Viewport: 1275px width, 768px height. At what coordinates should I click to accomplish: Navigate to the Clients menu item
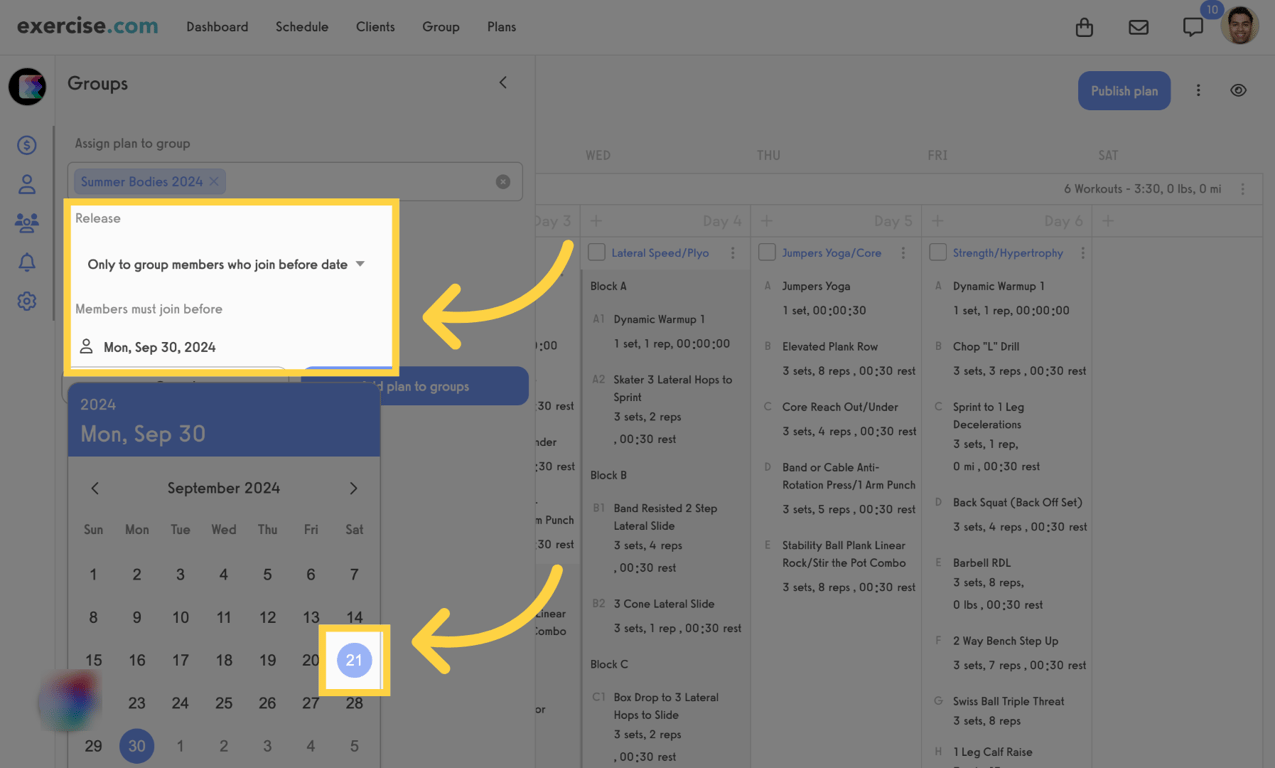pos(375,27)
